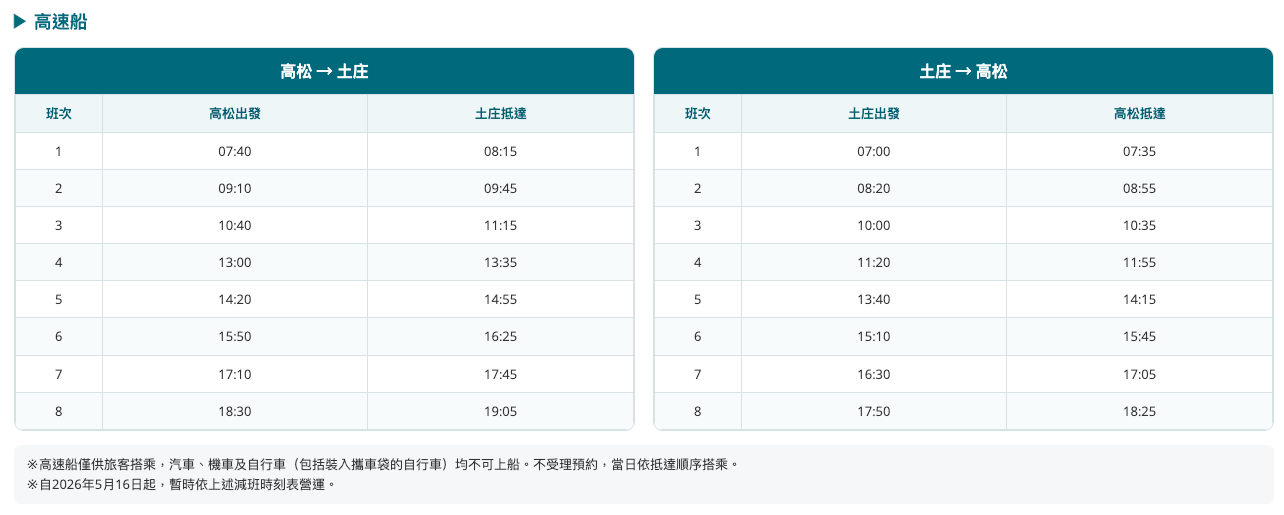The height and width of the screenshot is (515, 1284).
Task: Click 班次 header in 高松 → 土庄 table
Action: click(59, 114)
